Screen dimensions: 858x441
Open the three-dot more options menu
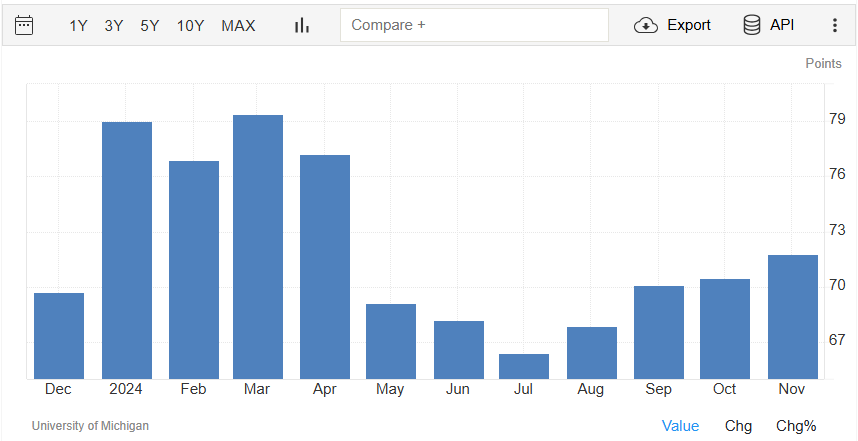[834, 25]
